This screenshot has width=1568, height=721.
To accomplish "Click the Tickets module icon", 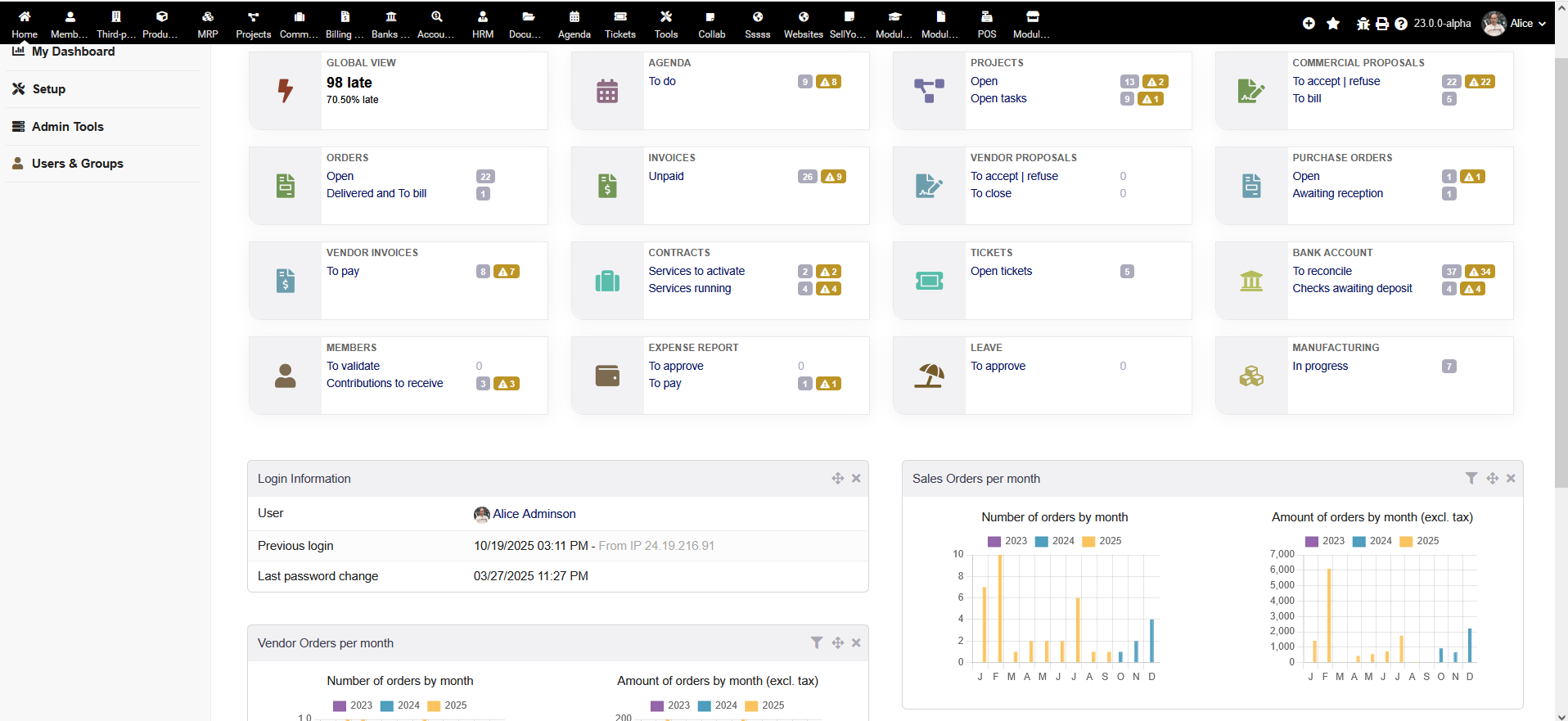I will click(x=620, y=23).
